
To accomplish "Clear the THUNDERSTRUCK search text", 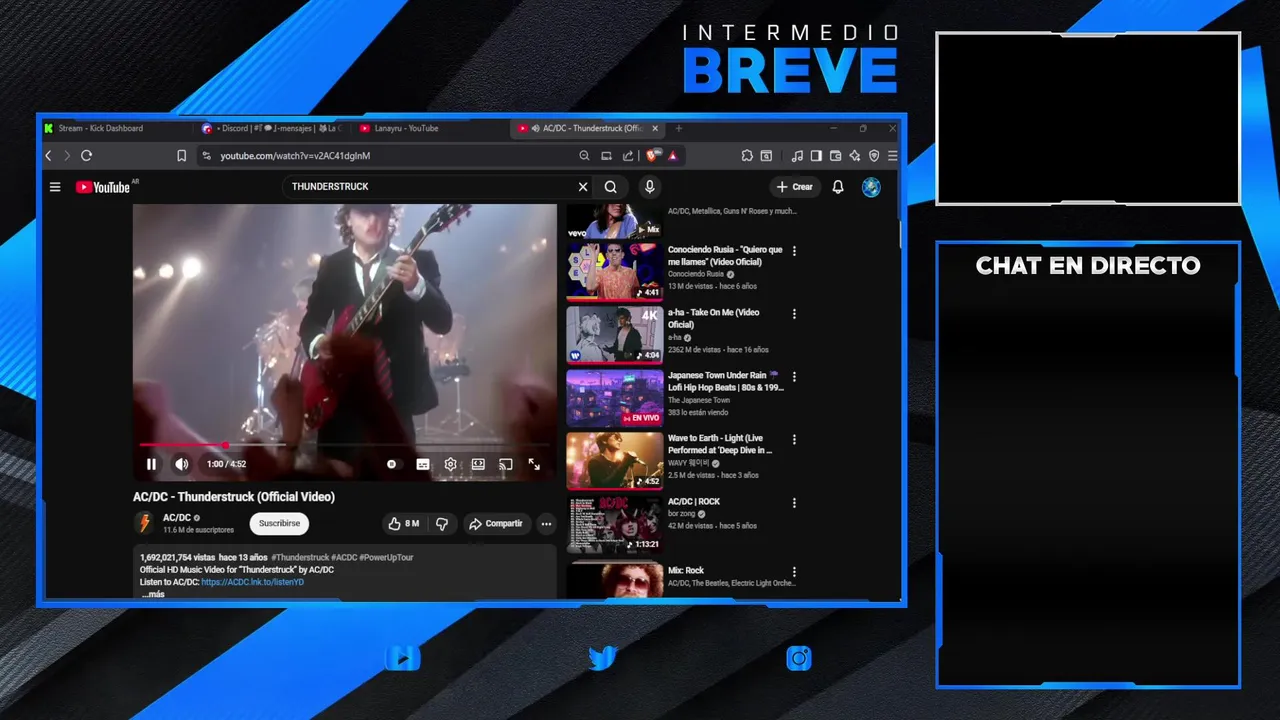I will (x=583, y=187).
